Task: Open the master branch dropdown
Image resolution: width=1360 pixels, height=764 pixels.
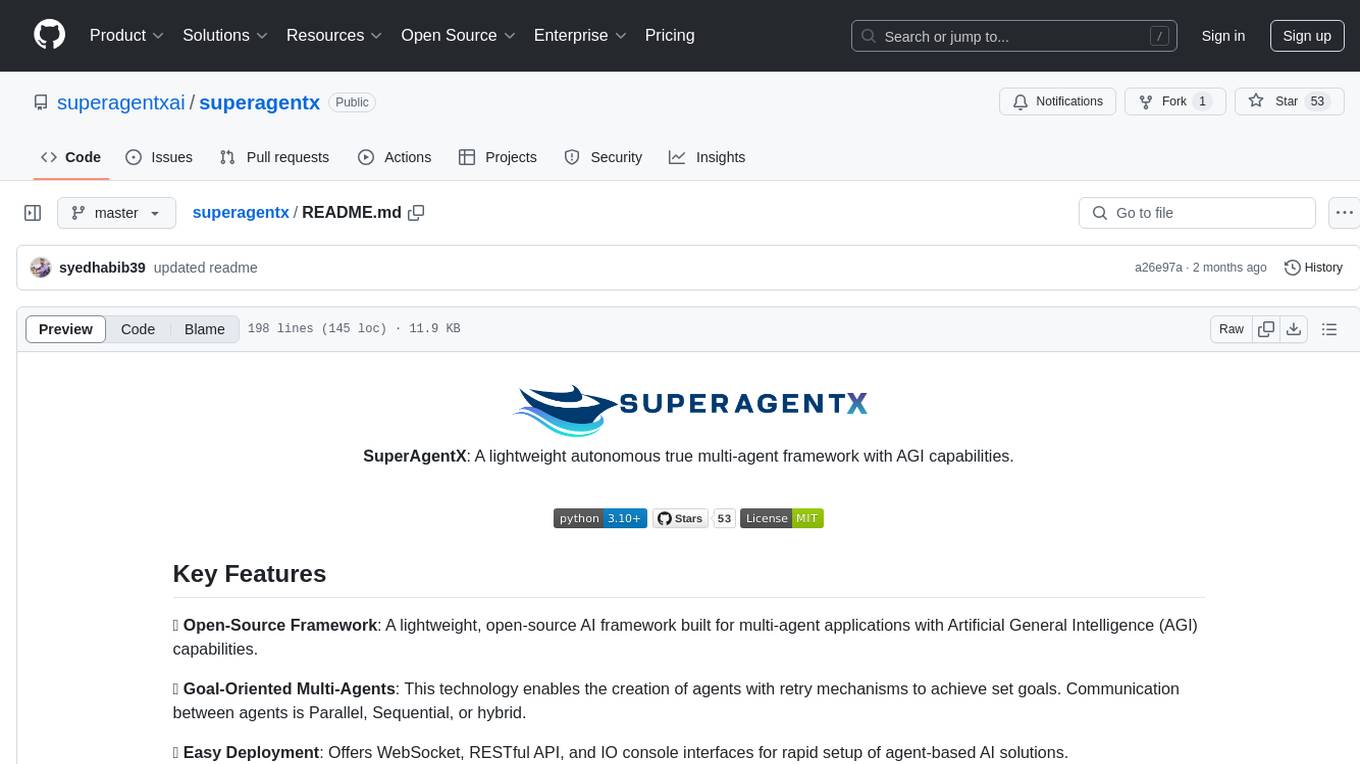Action: click(x=116, y=213)
